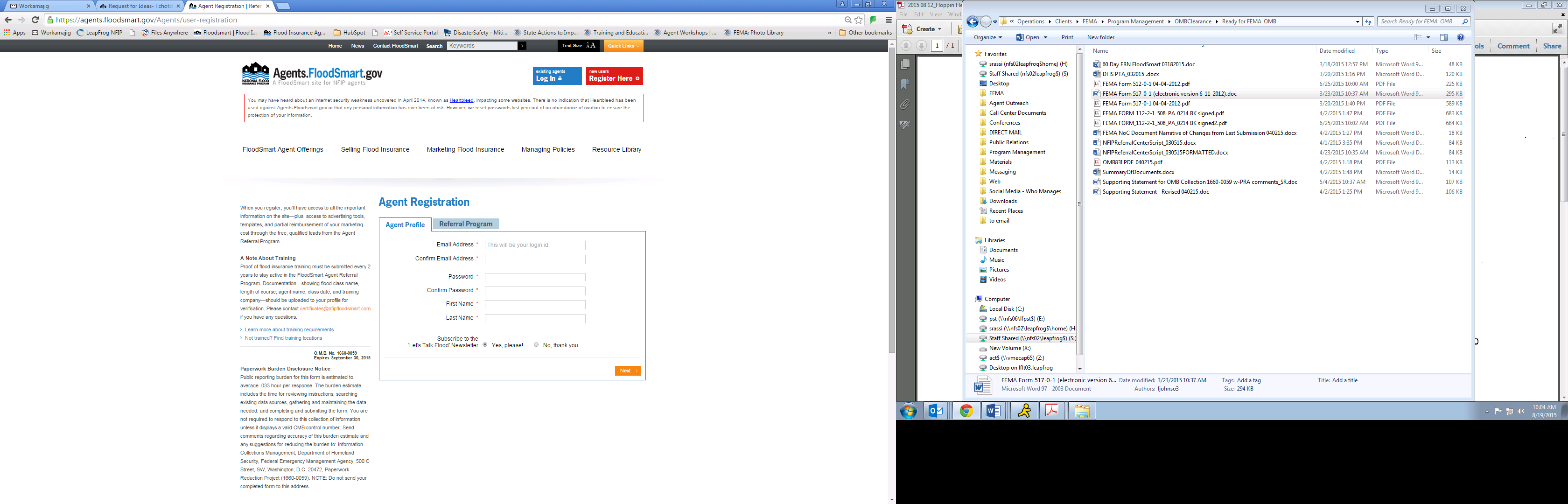This screenshot has height=504, width=1568.
Task: Open Acrobat attachments paperclip icon
Action: (x=905, y=104)
